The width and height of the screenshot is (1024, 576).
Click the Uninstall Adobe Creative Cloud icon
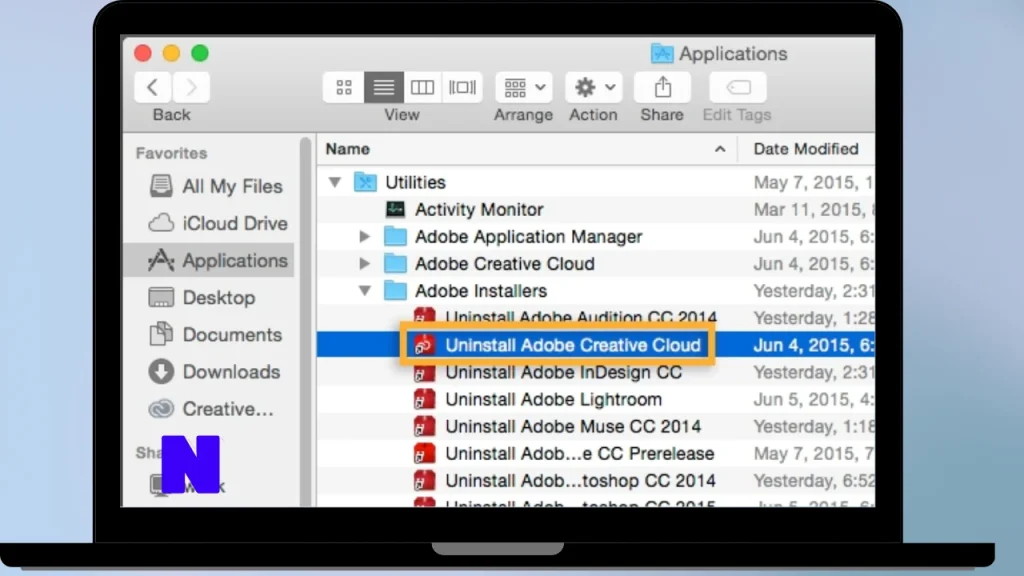[x=424, y=345]
